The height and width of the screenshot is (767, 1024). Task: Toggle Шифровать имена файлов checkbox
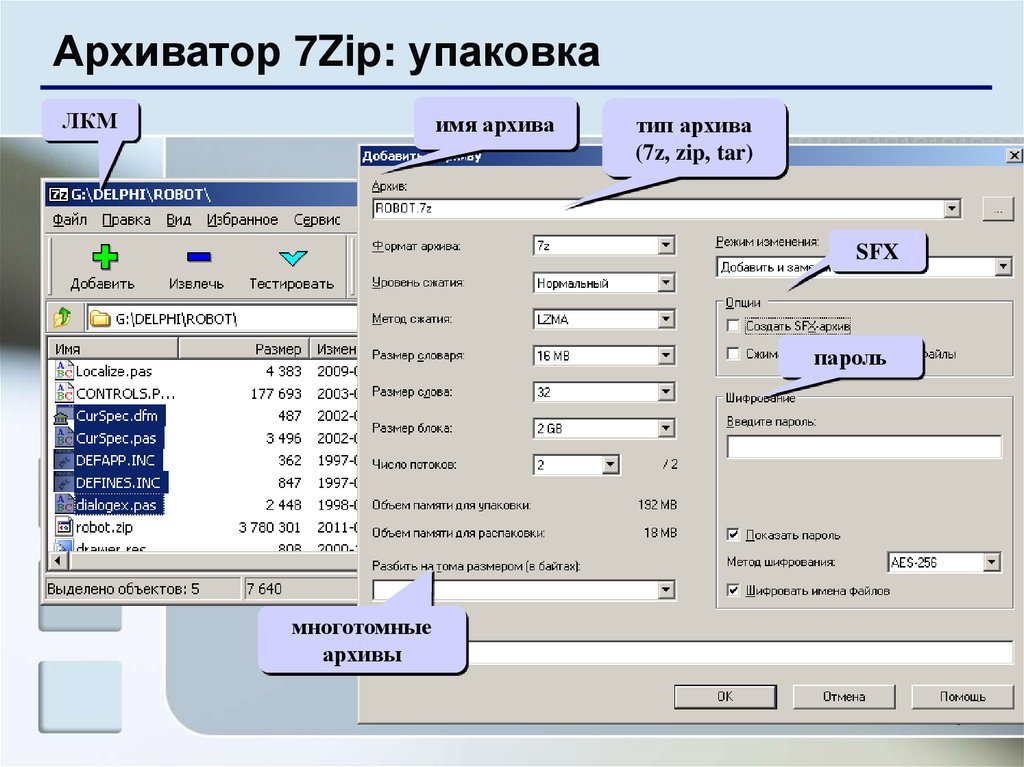coord(733,590)
